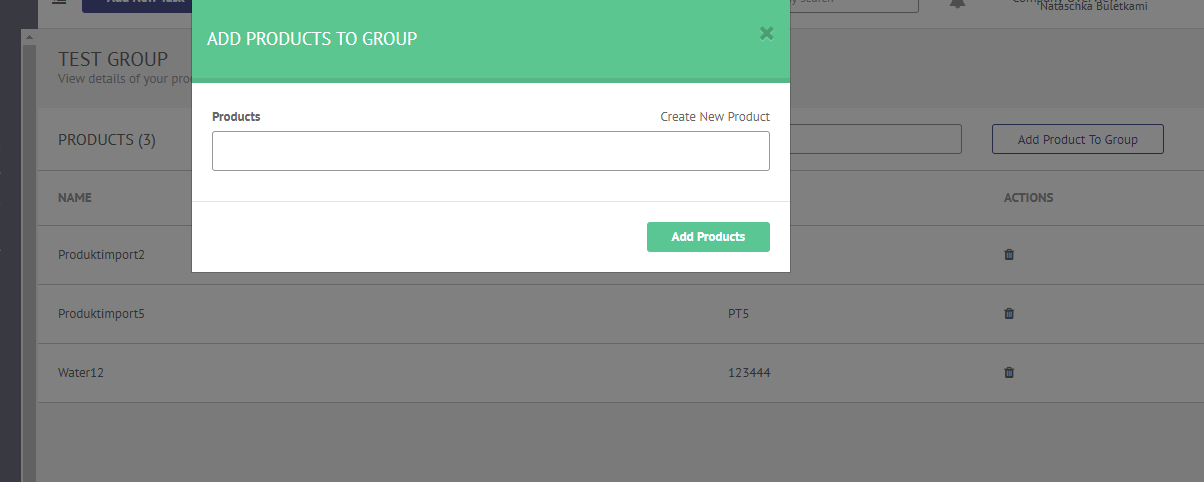This screenshot has height=482, width=1204.
Task: Select the Produktimport5 product name
Action: coord(102,313)
